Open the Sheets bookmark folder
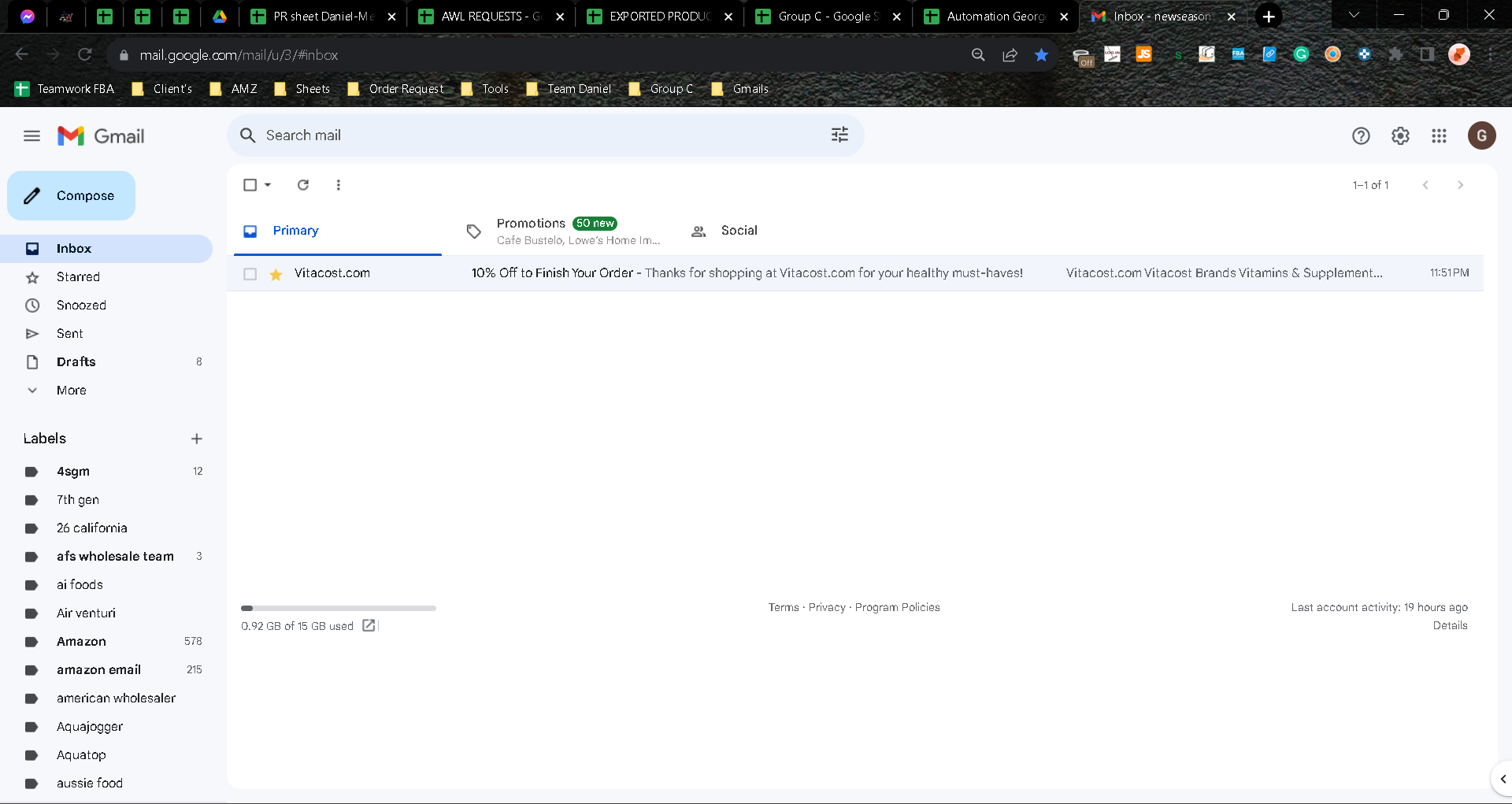This screenshot has height=804, width=1512. click(302, 89)
